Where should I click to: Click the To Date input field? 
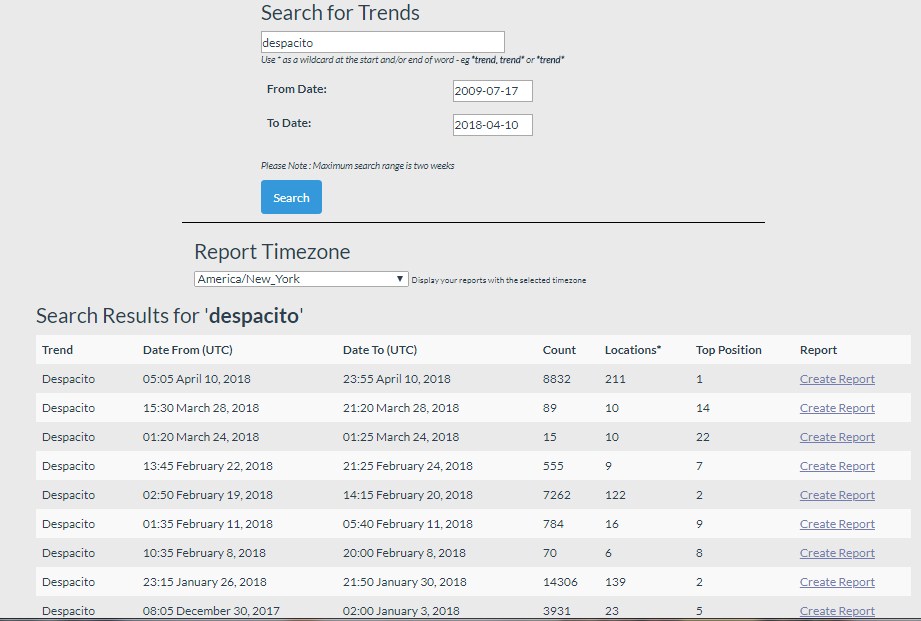pyautogui.click(x=492, y=125)
